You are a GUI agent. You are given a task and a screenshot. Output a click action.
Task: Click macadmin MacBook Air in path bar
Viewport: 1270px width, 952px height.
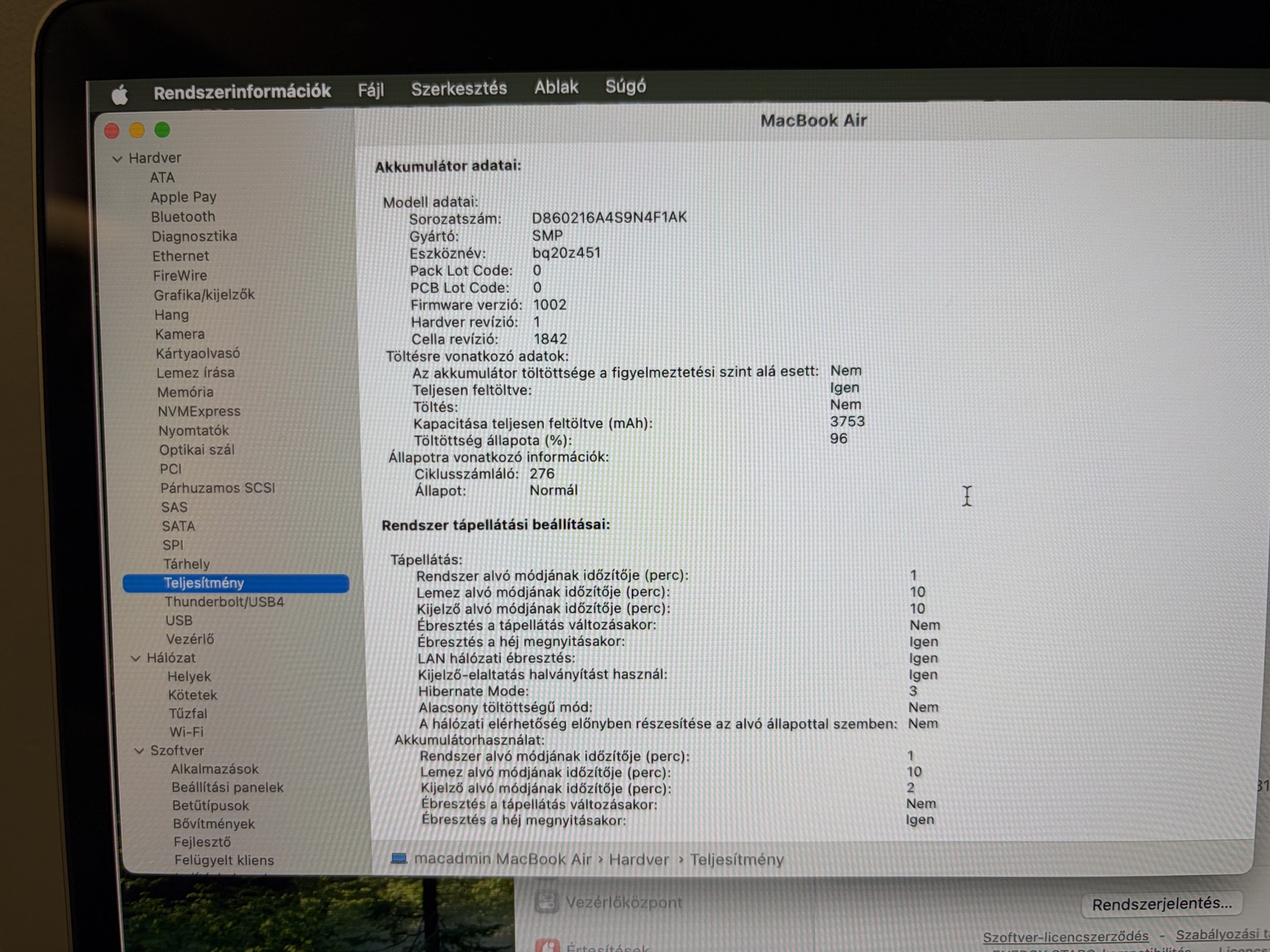[503, 859]
